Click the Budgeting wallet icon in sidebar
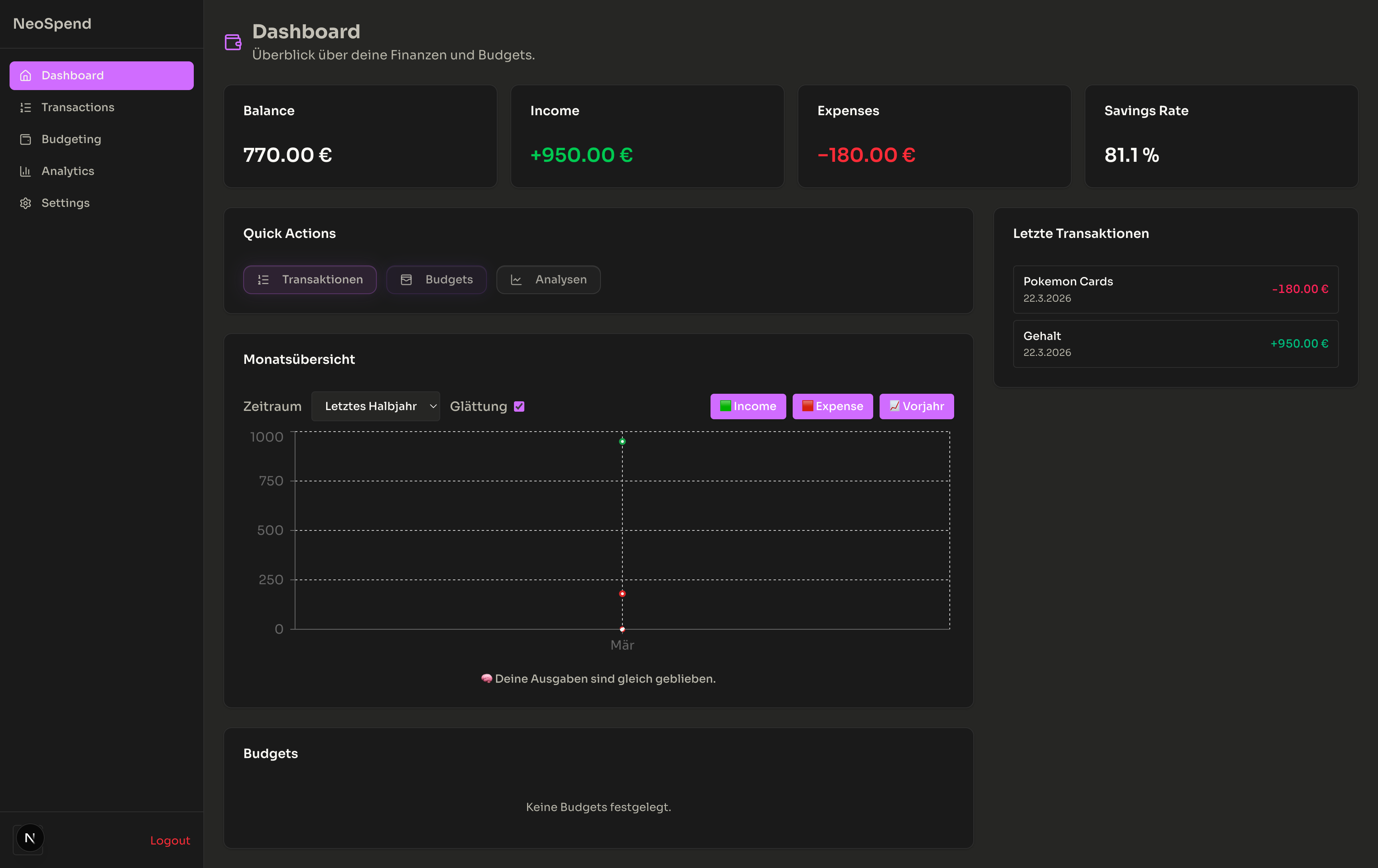1378x868 pixels. pos(25,139)
